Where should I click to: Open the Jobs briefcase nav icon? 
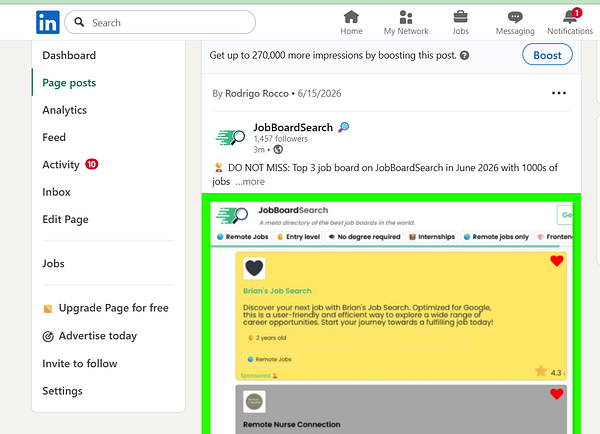[x=460, y=17]
